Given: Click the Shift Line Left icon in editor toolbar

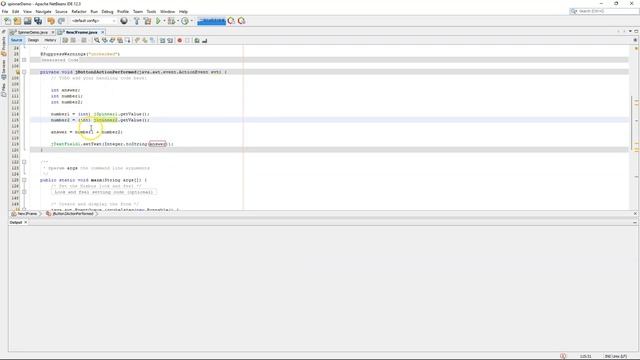Looking at the screenshot, I should (162, 40).
